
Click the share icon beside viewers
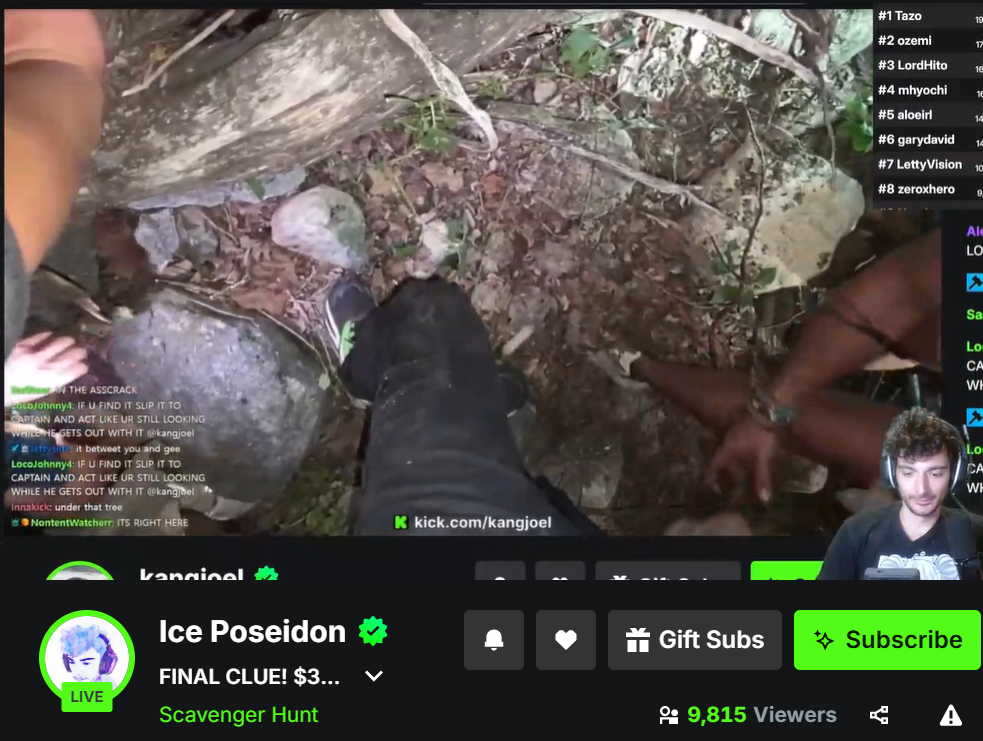coord(879,715)
